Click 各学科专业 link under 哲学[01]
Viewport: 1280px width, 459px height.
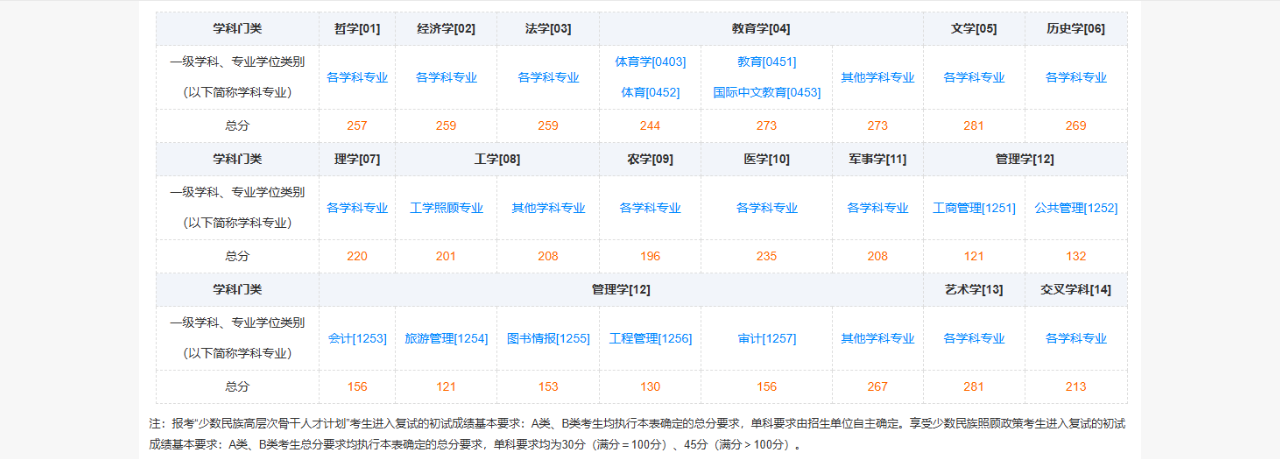[357, 78]
